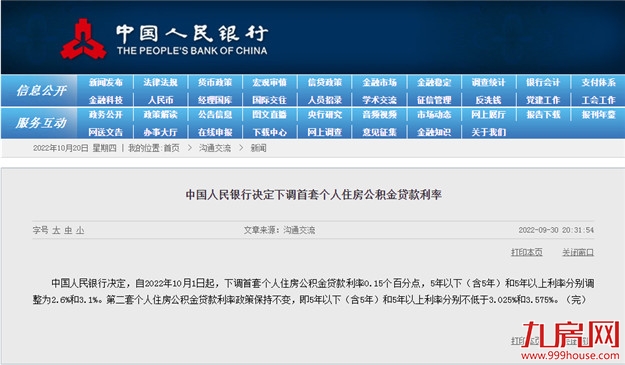625x365 pixels.
Task: Select 宏观审慎 in the navigation bar
Action: point(269,82)
